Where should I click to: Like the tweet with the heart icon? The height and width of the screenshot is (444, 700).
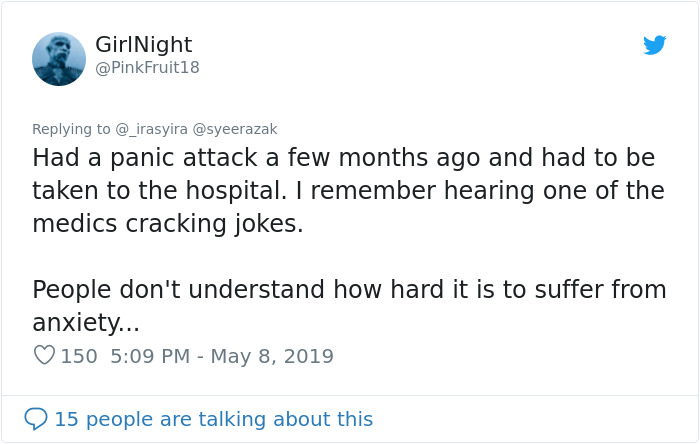tap(43, 355)
